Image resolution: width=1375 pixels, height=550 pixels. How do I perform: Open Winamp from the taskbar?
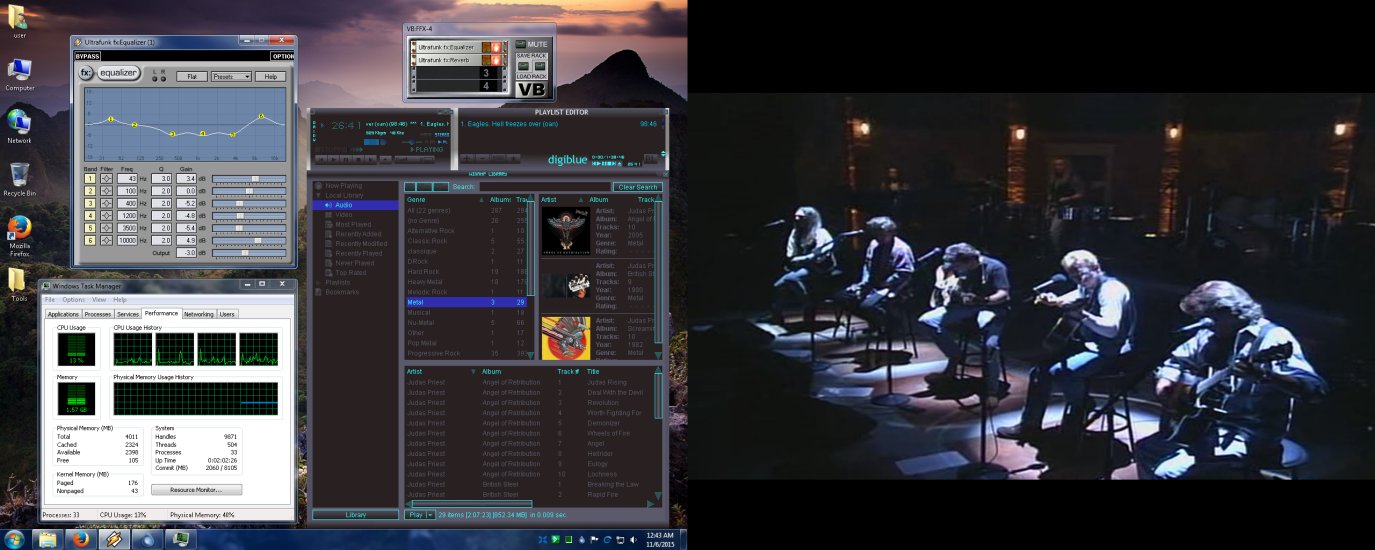[113, 539]
